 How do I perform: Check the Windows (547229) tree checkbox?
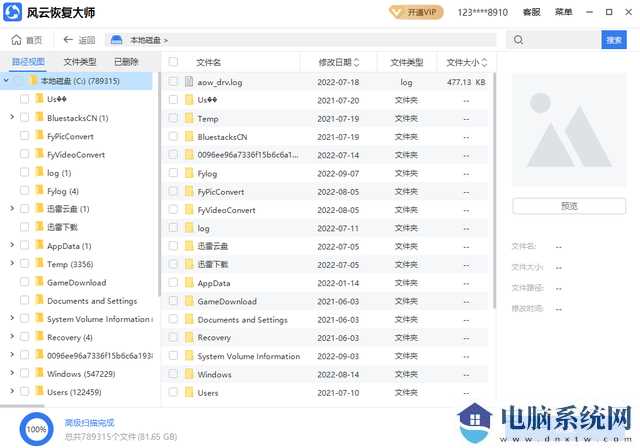(x=24, y=373)
